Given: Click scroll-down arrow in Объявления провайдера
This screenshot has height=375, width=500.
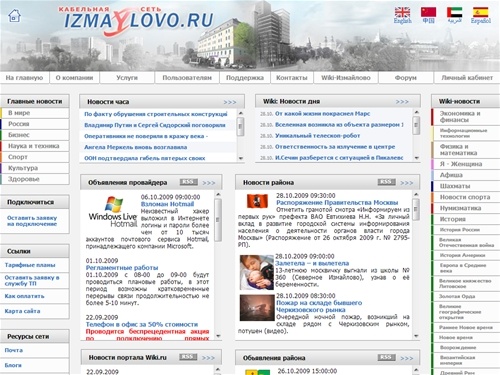Looking at the screenshot, I should pos(218,336).
